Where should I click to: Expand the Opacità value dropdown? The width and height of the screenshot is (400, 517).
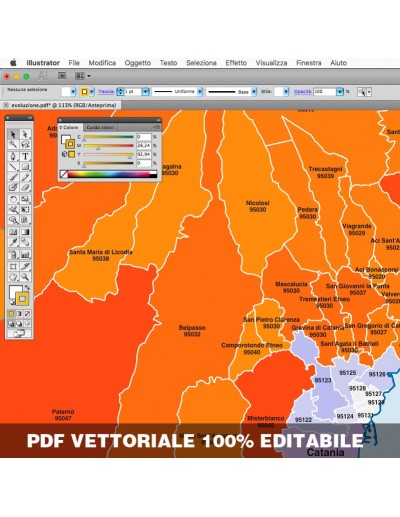[x=340, y=92]
